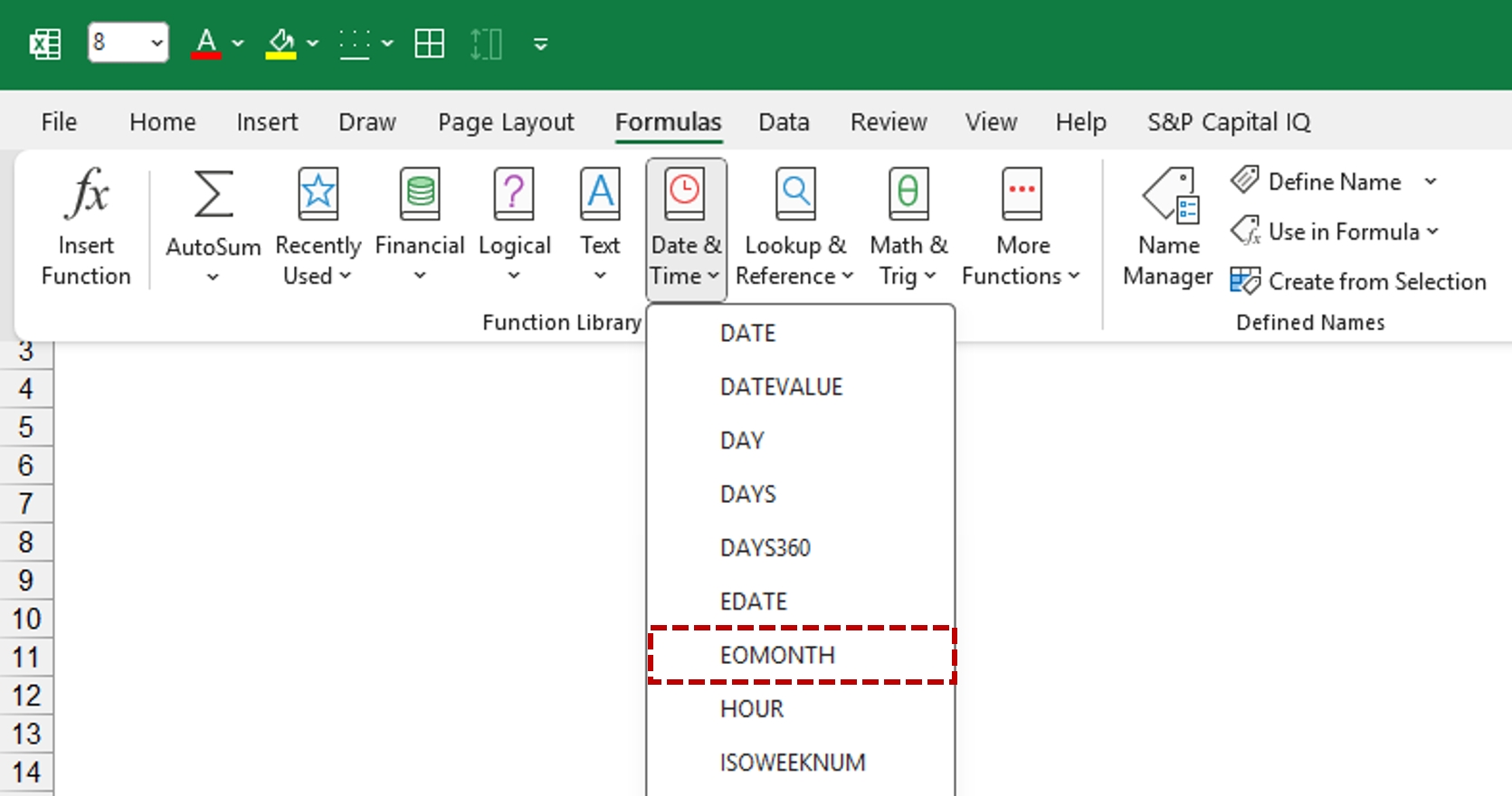
Task: Open Math & Trig functions
Action: click(908, 226)
